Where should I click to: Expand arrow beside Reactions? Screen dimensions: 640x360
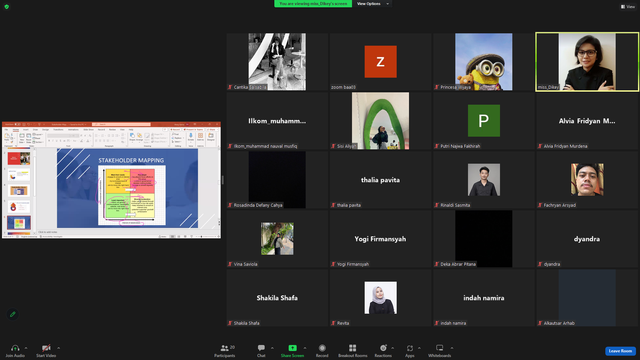pos(393,348)
